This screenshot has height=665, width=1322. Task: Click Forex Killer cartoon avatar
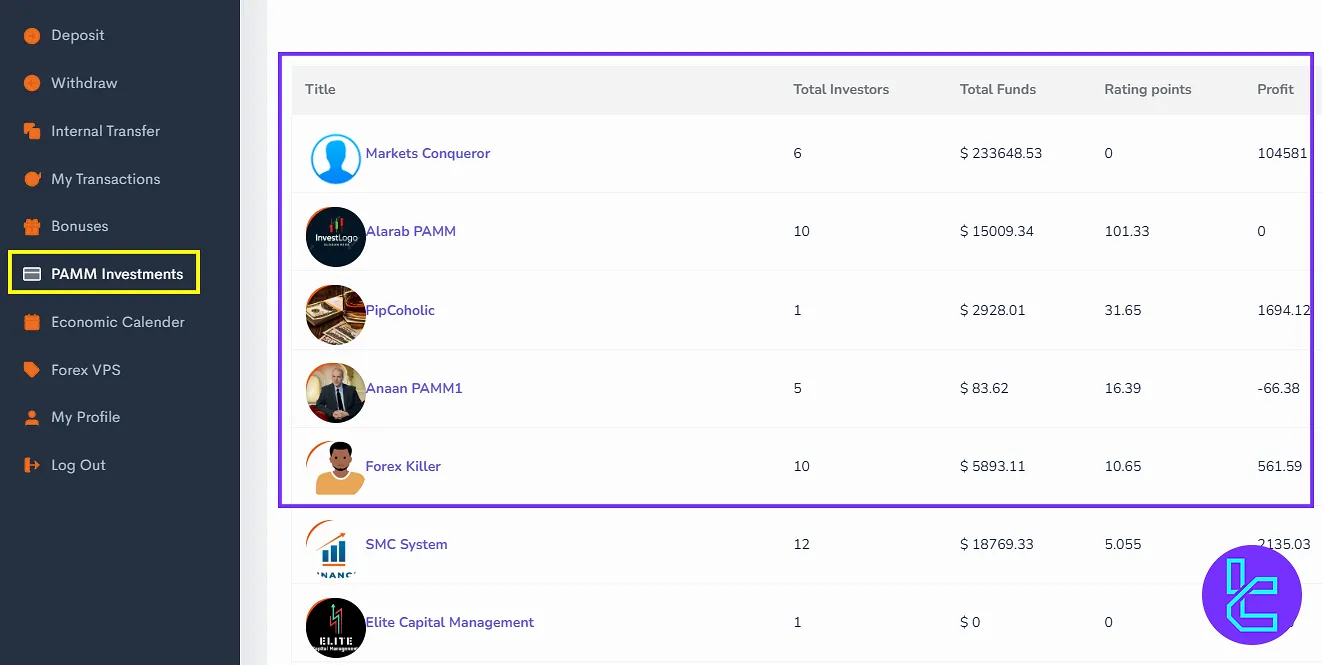pos(335,469)
